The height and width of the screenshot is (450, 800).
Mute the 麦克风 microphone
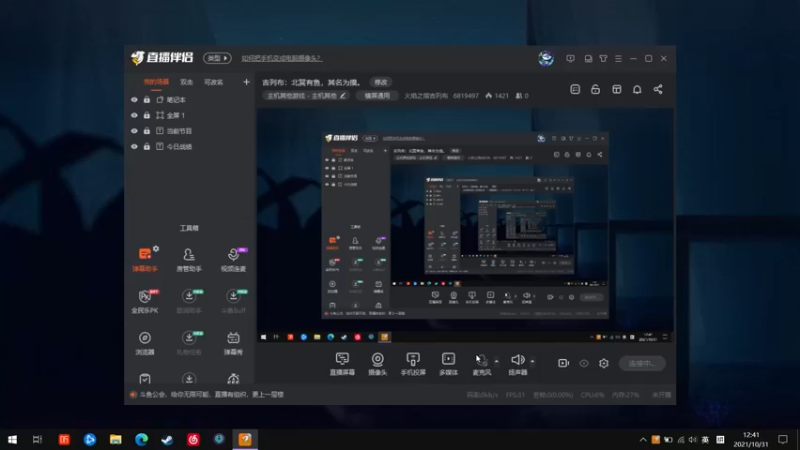pos(481,364)
